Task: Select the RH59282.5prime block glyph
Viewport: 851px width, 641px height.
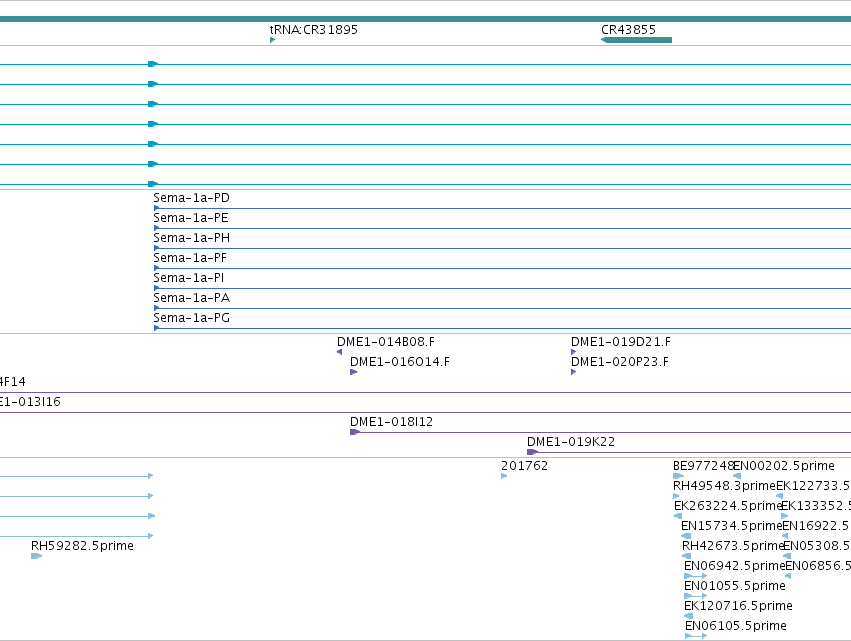Action: (x=36, y=556)
